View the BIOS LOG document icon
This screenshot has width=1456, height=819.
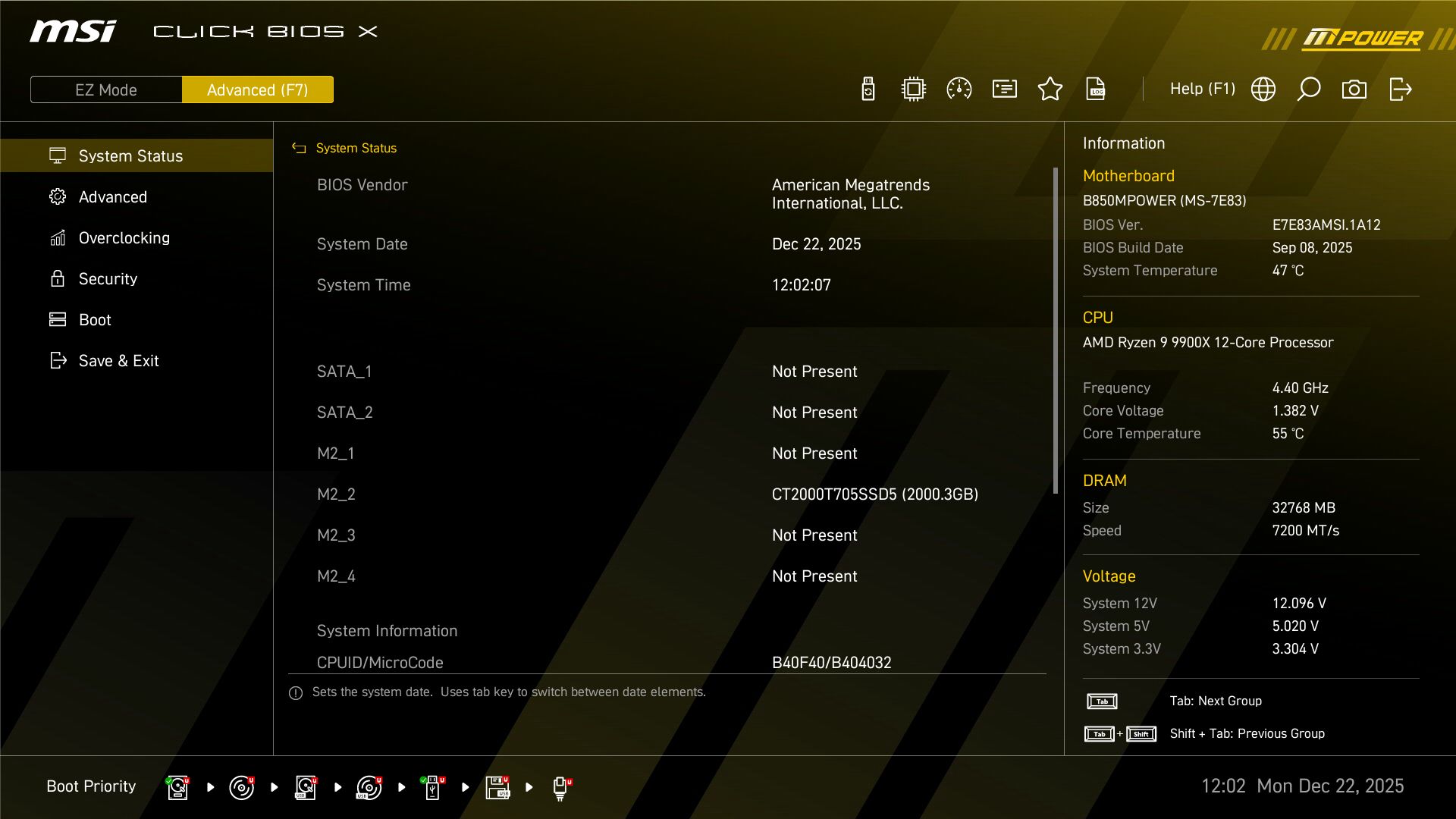[x=1096, y=89]
